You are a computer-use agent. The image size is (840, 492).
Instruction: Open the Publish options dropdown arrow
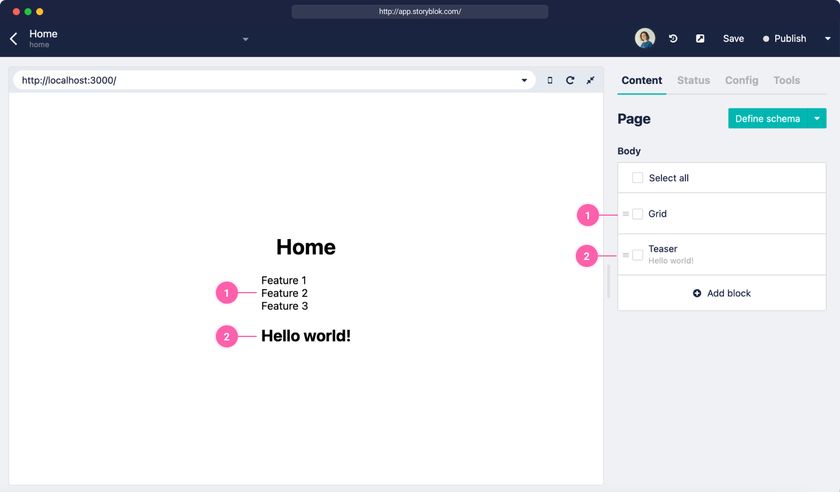tap(827, 39)
